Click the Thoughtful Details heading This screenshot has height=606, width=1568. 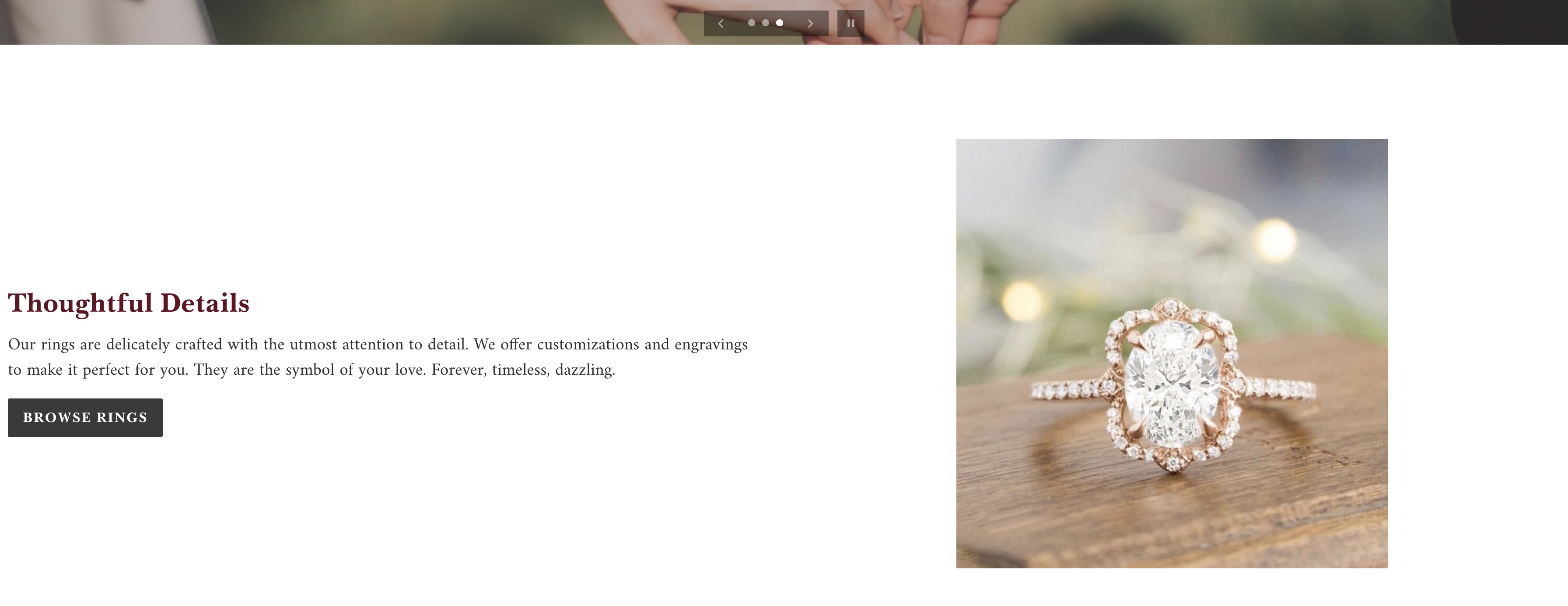pos(129,303)
